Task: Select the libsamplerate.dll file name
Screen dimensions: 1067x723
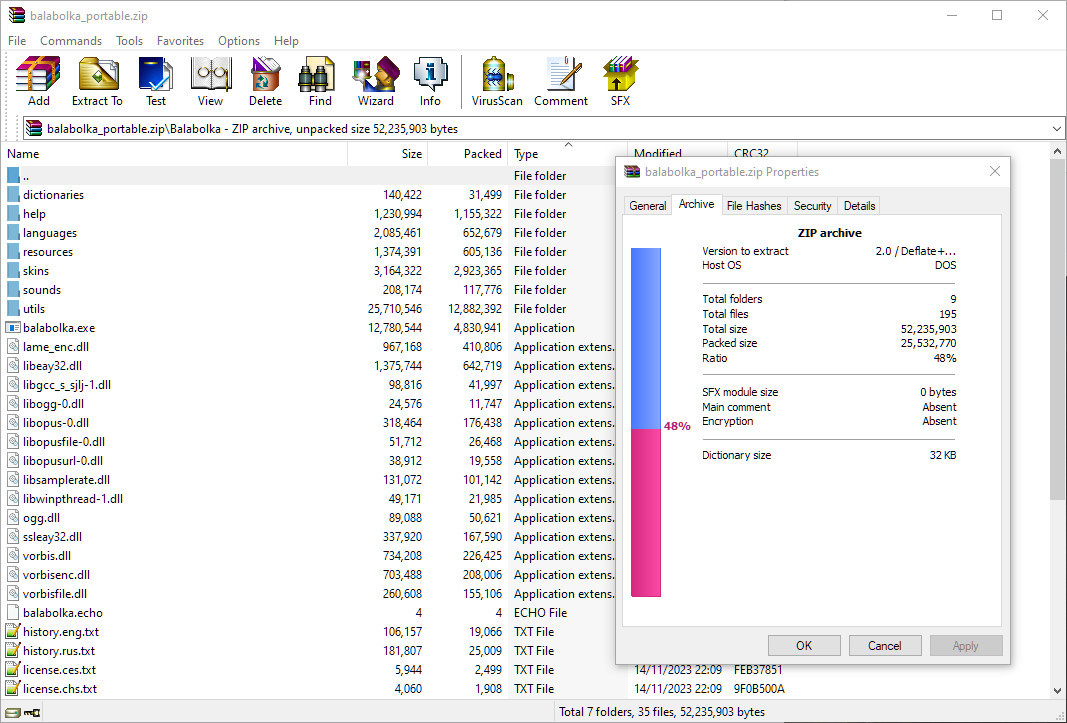Action: tap(67, 481)
